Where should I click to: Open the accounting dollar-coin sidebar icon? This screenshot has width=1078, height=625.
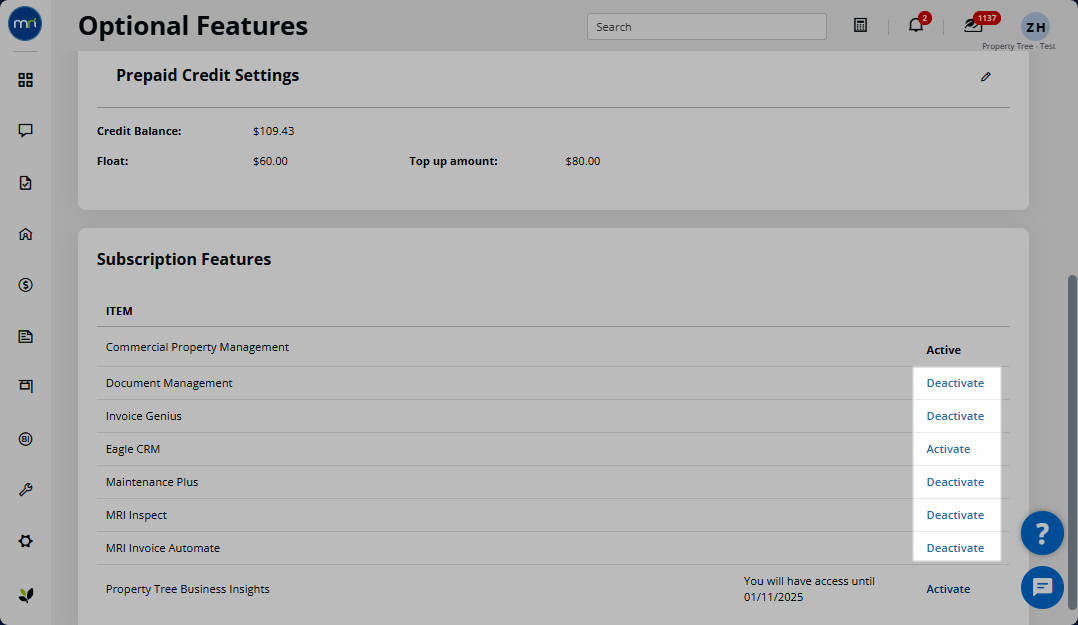[x=25, y=285]
